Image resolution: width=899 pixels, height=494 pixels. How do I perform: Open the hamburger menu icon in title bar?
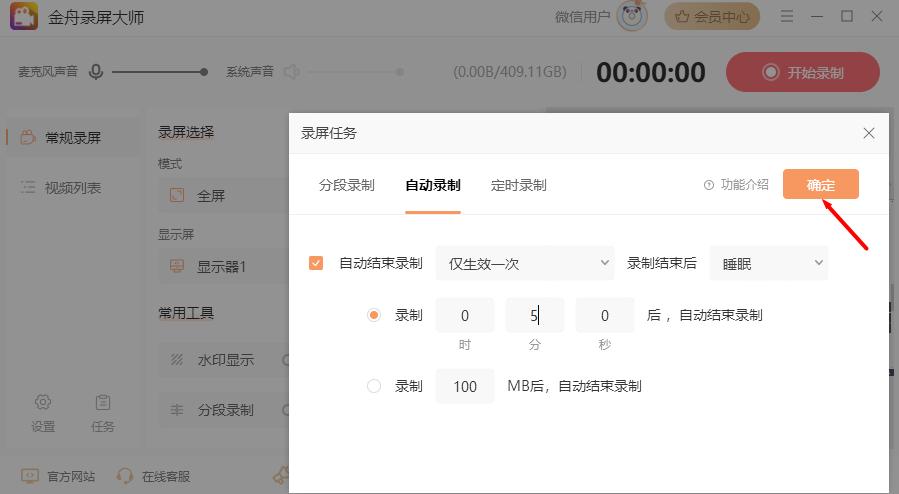click(x=787, y=16)
